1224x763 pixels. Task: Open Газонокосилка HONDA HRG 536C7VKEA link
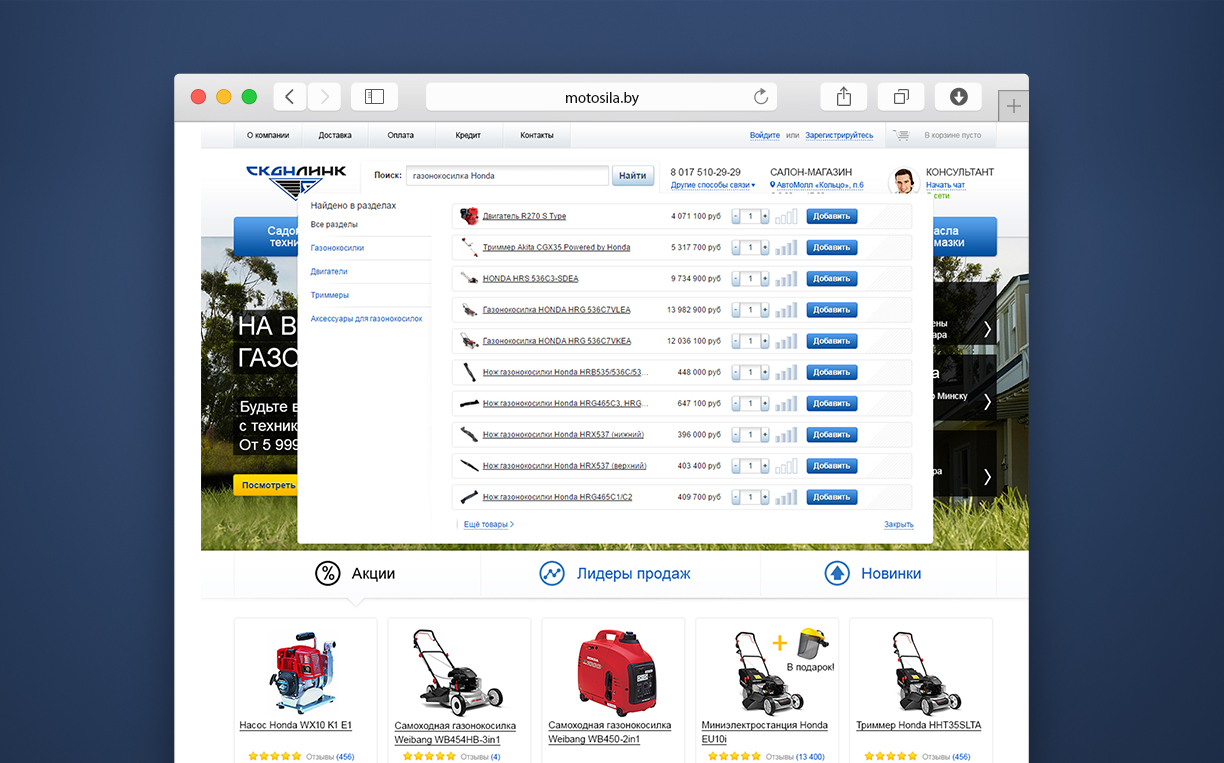point(557,341)
